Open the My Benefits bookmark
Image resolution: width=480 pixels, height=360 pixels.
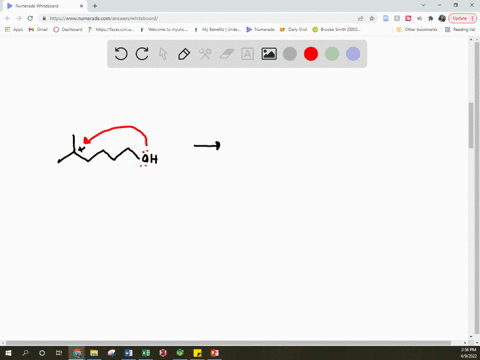tap(217, 29)
